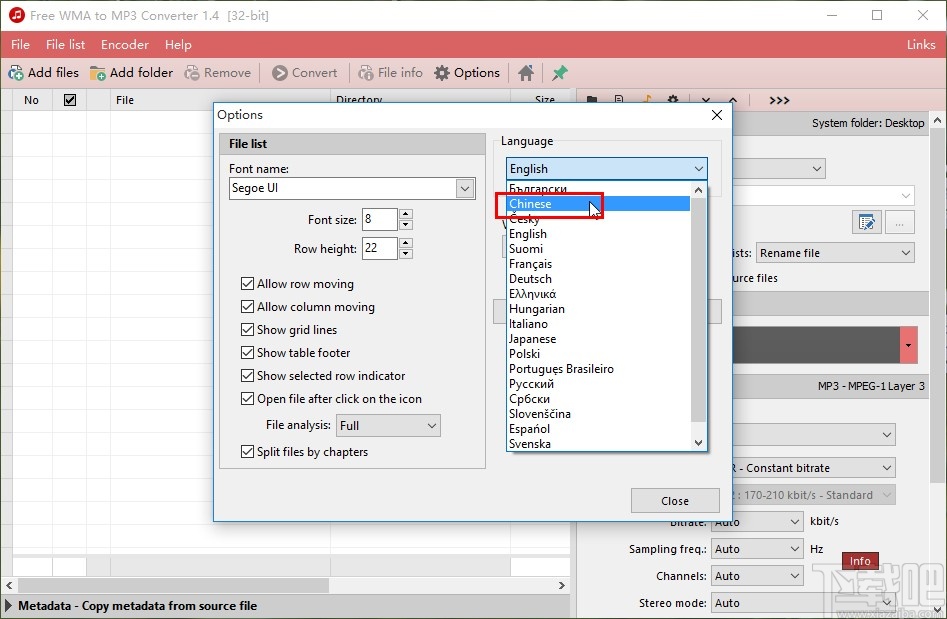This screenshot has height=619, width=947.
Task: Open the Encoder menu
Action: pyautogui.click(x=124, y=44)
